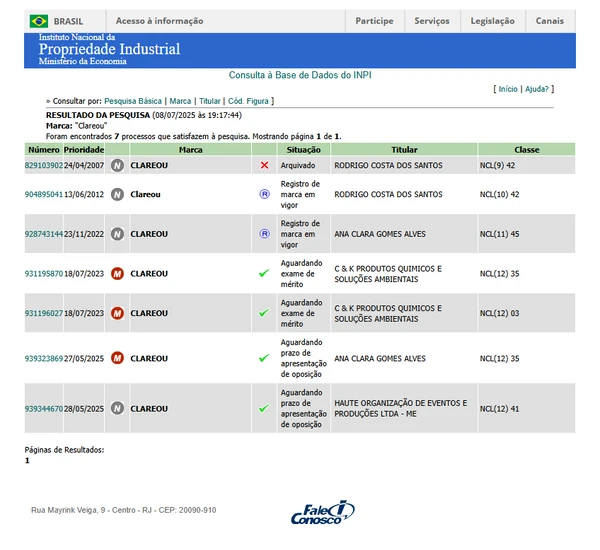Screen dimensions: 600x550
Task: Click the Rua Mayrink Veiga address text
Action: [x=124, y=510]
